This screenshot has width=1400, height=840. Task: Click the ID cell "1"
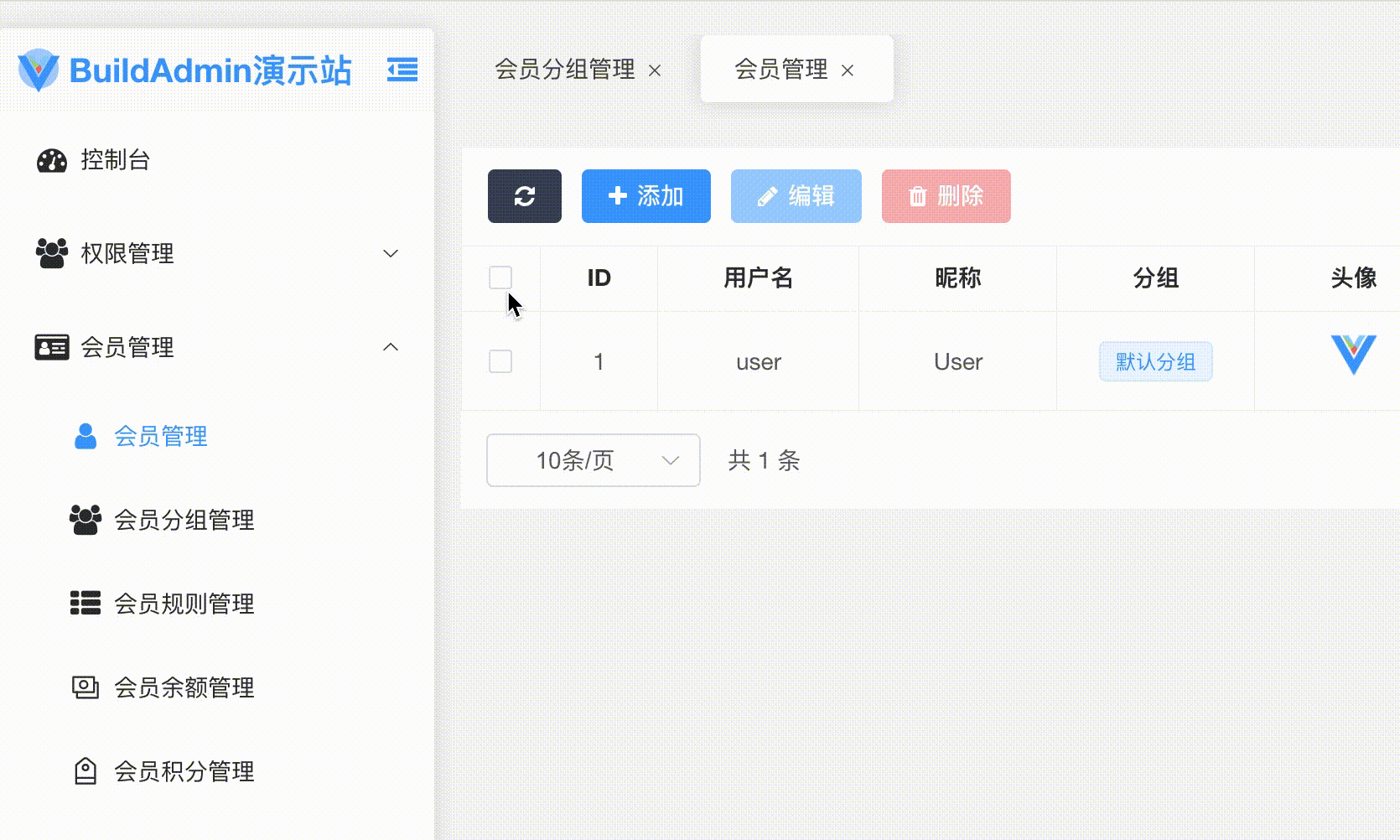(x=599, y=361)
